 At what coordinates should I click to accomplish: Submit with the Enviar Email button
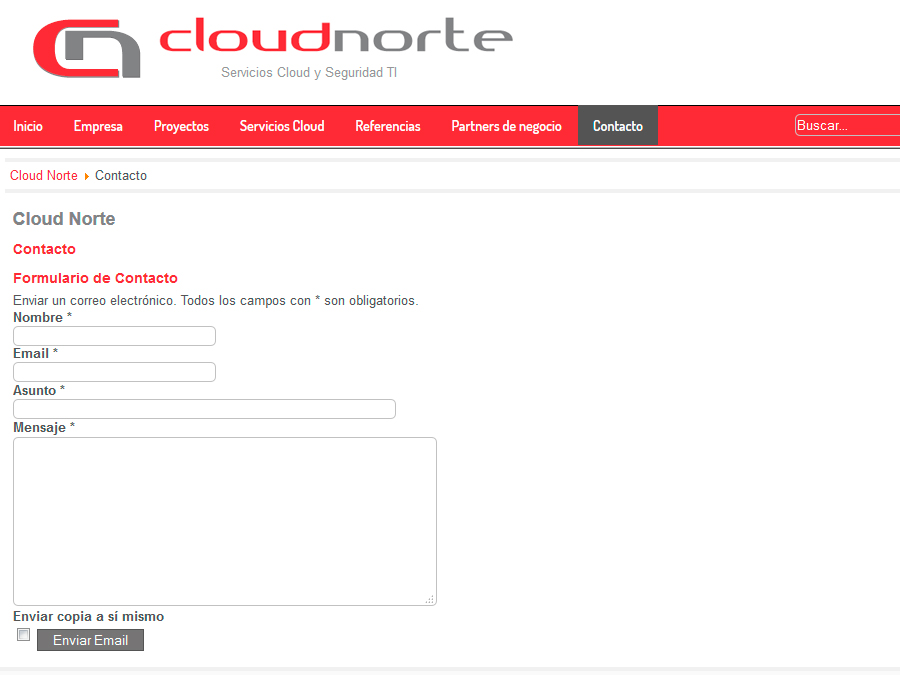91,640
